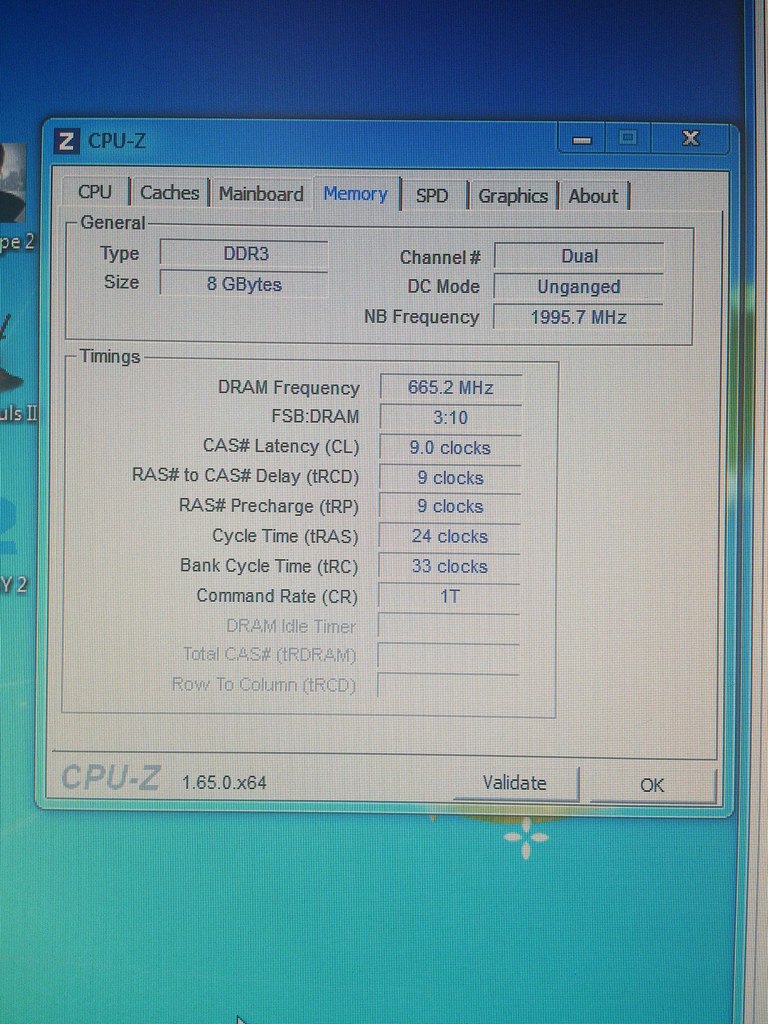Click the RAS# Precharge (tRP) label
Viewport: 768px width, 1024px height.
pos(269,506)
